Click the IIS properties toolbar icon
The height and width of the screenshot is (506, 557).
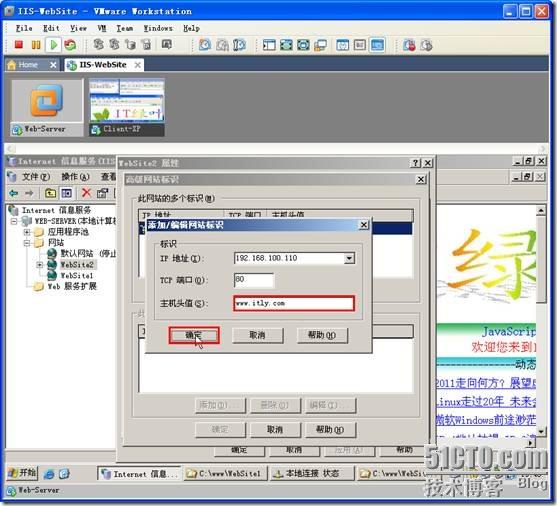pos(102,193)
